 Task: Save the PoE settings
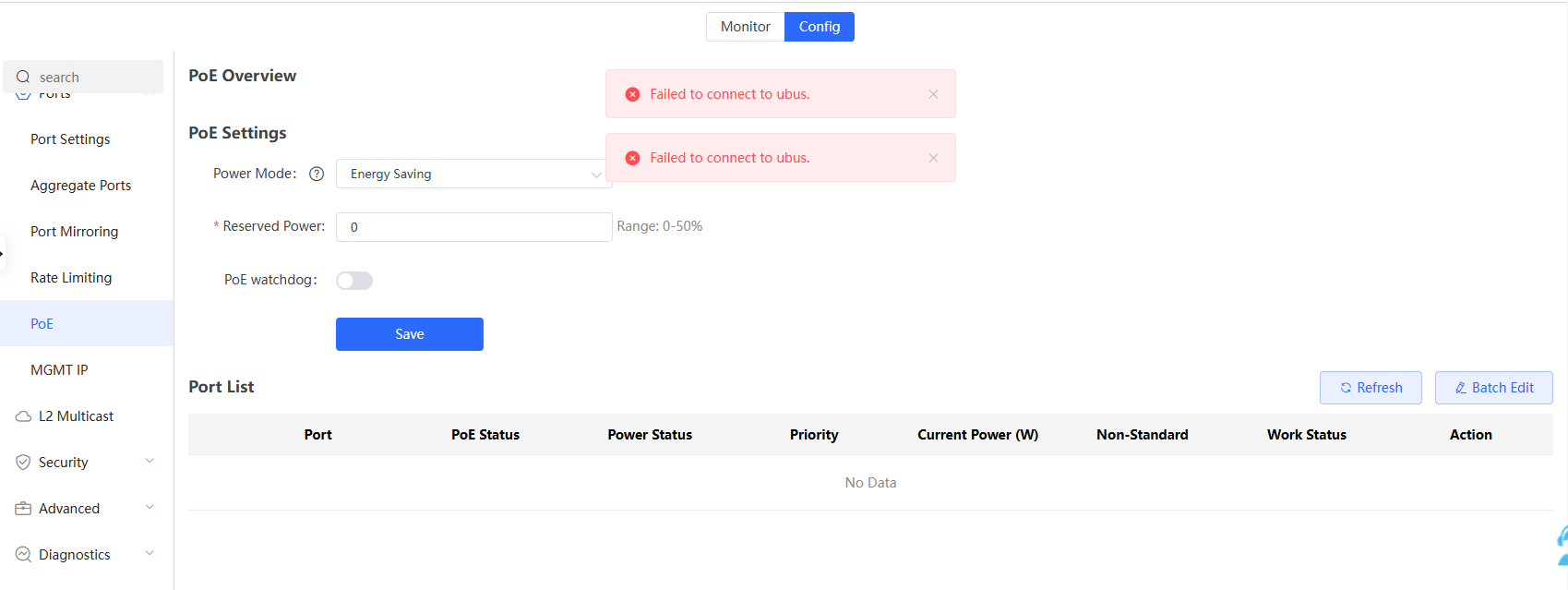coord(409,334)
